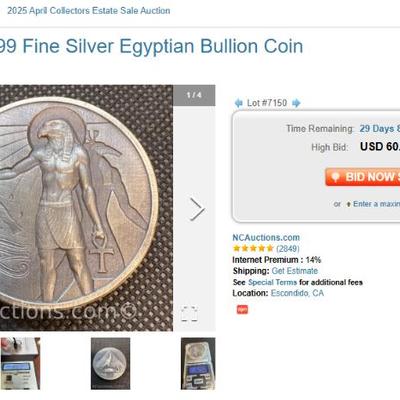Click the red sign badge under Location

pos(242,310)
